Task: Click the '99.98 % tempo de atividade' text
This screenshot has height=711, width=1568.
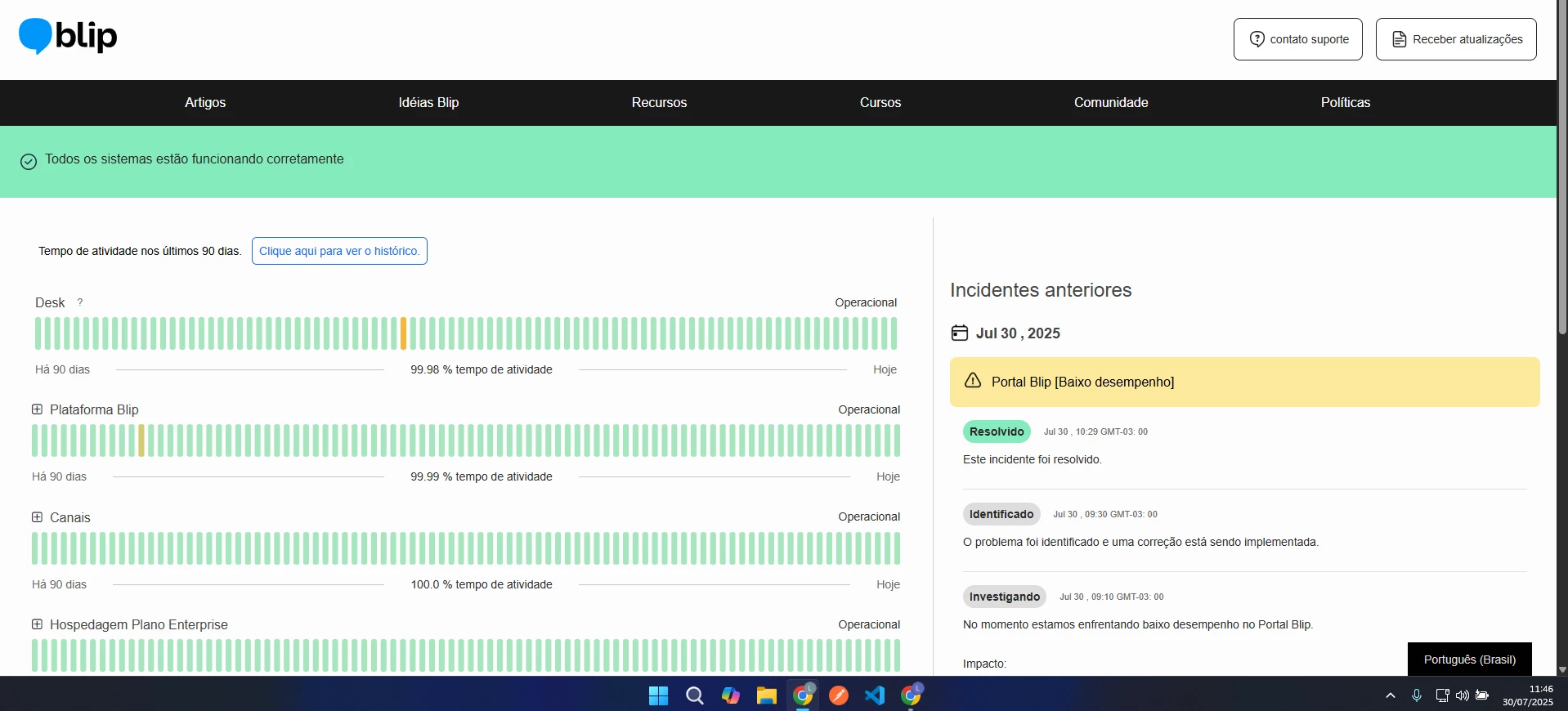Action: 482,369
